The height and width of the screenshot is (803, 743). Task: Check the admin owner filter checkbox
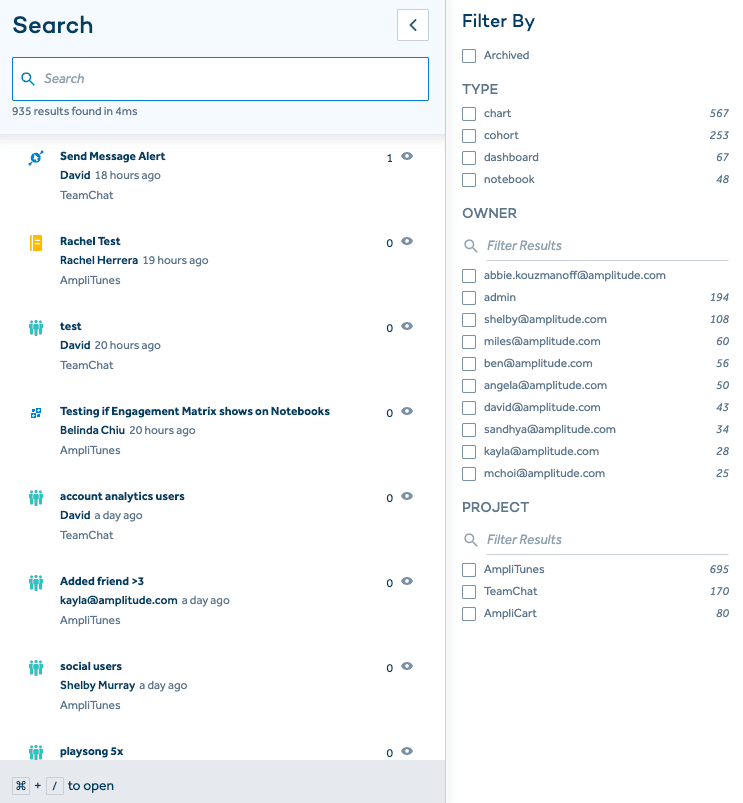point(468,297)
